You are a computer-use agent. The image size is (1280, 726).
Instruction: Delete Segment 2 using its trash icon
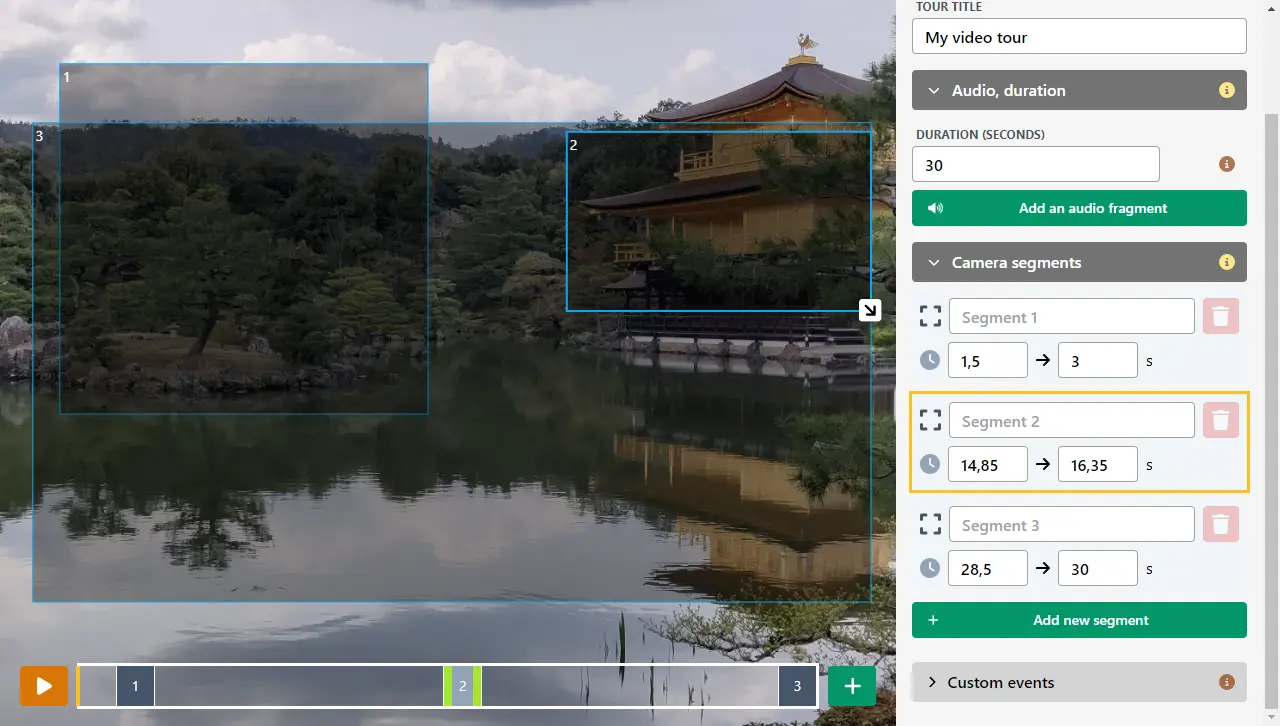pyautogui.click(x=1220, y=419)
